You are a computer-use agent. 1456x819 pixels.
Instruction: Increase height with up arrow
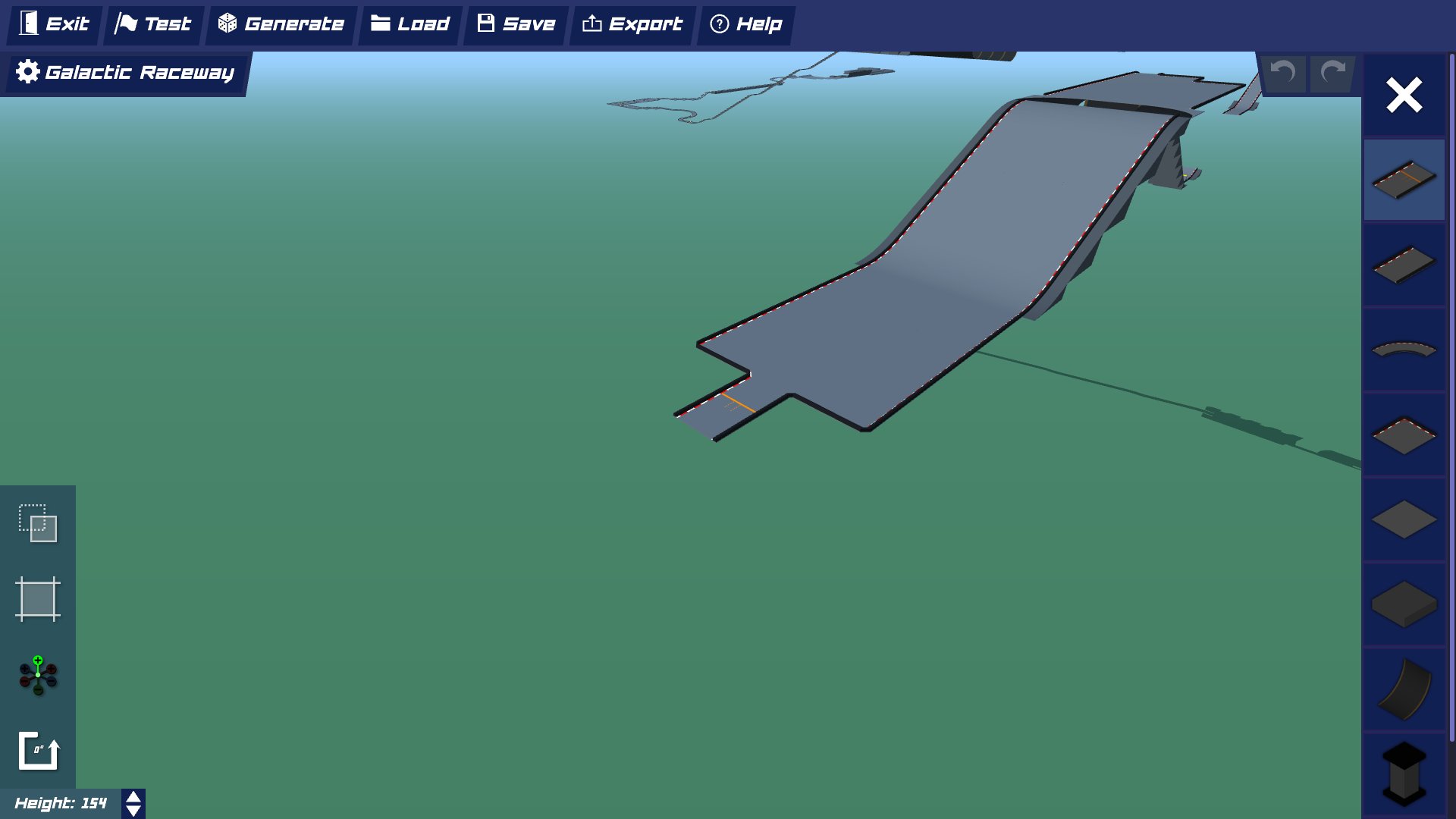coord(133,797)
